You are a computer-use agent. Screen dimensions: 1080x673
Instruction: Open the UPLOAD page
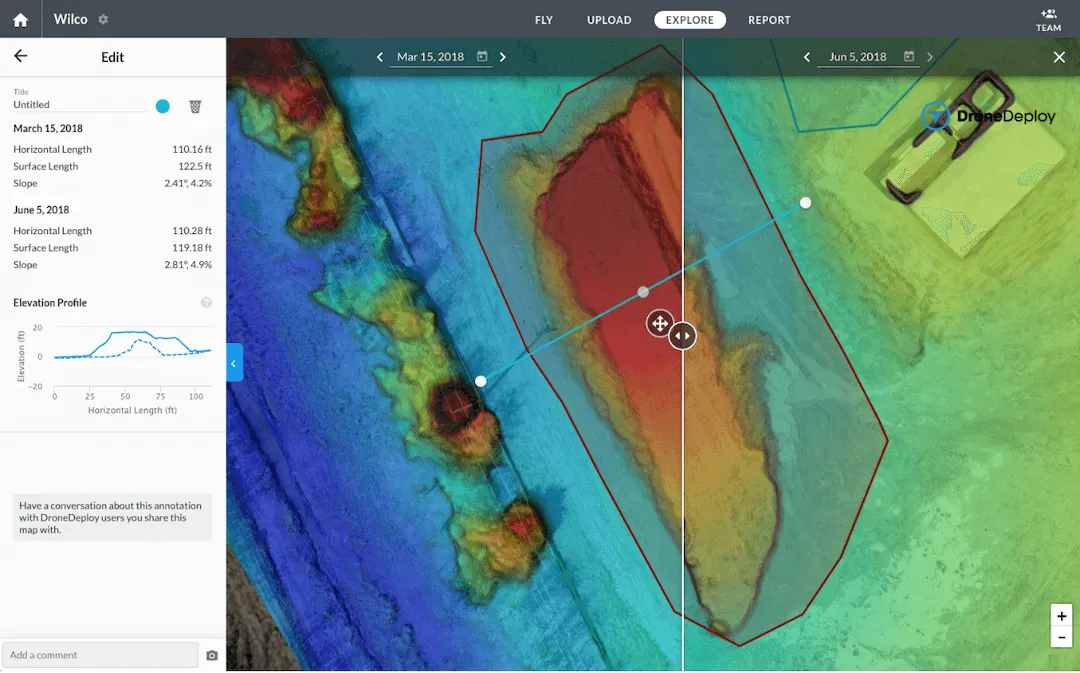609,19
